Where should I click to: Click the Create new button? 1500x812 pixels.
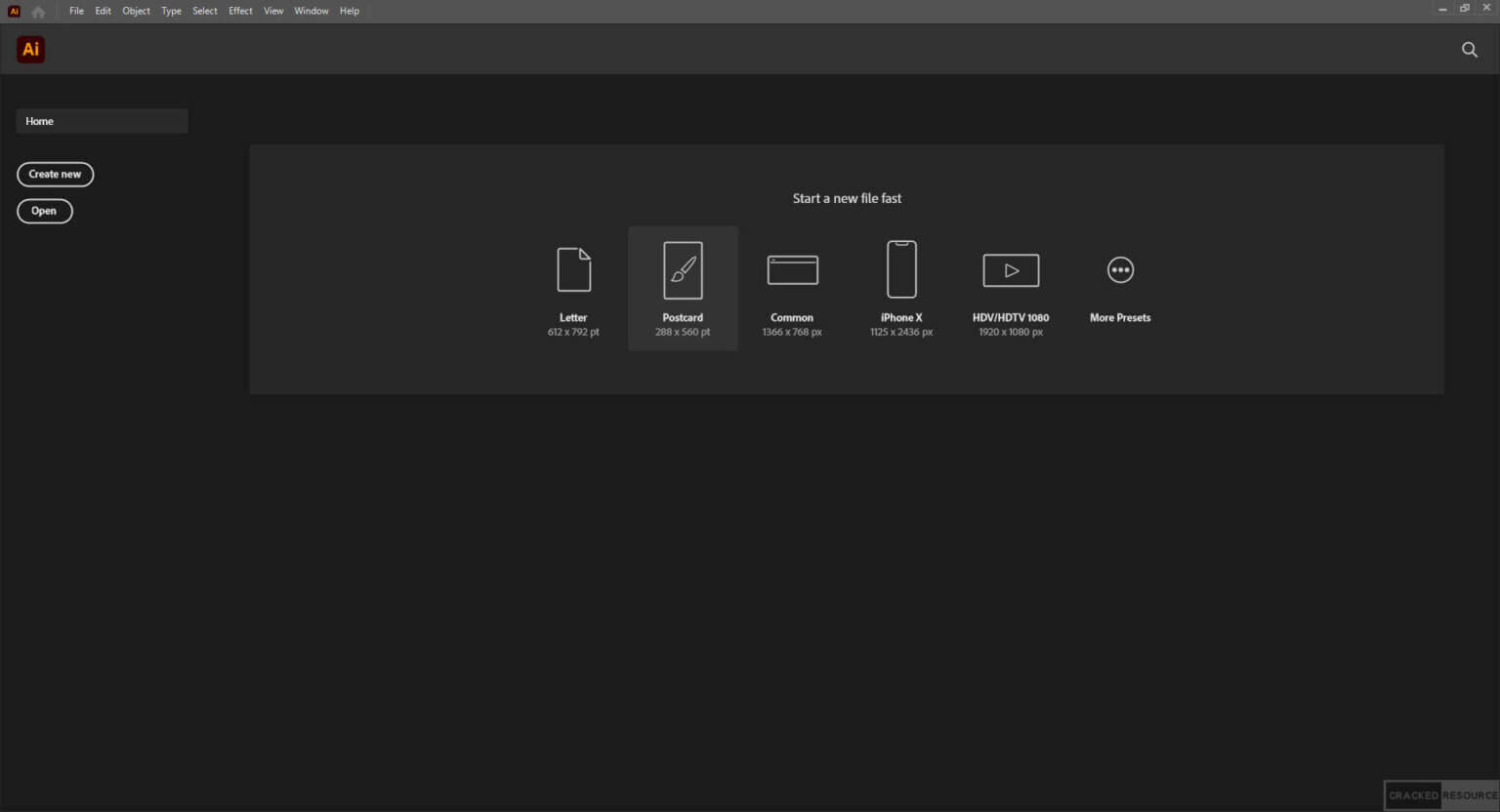55,174
